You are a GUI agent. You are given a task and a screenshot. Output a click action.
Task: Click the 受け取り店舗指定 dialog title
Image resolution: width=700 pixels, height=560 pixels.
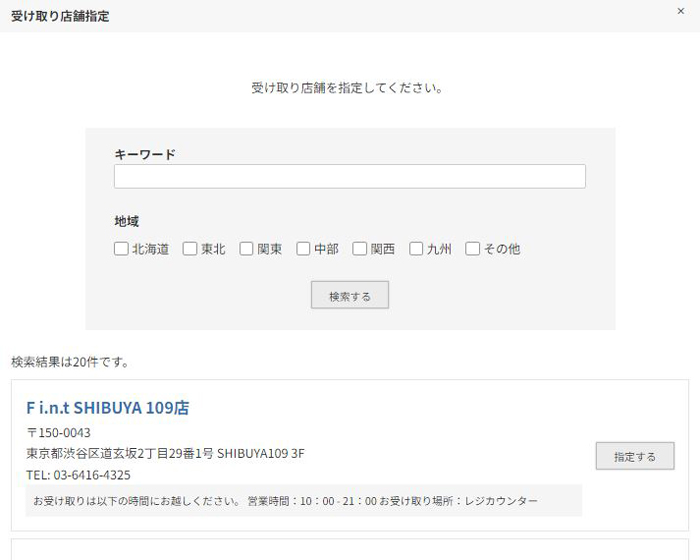click(60, 16)
